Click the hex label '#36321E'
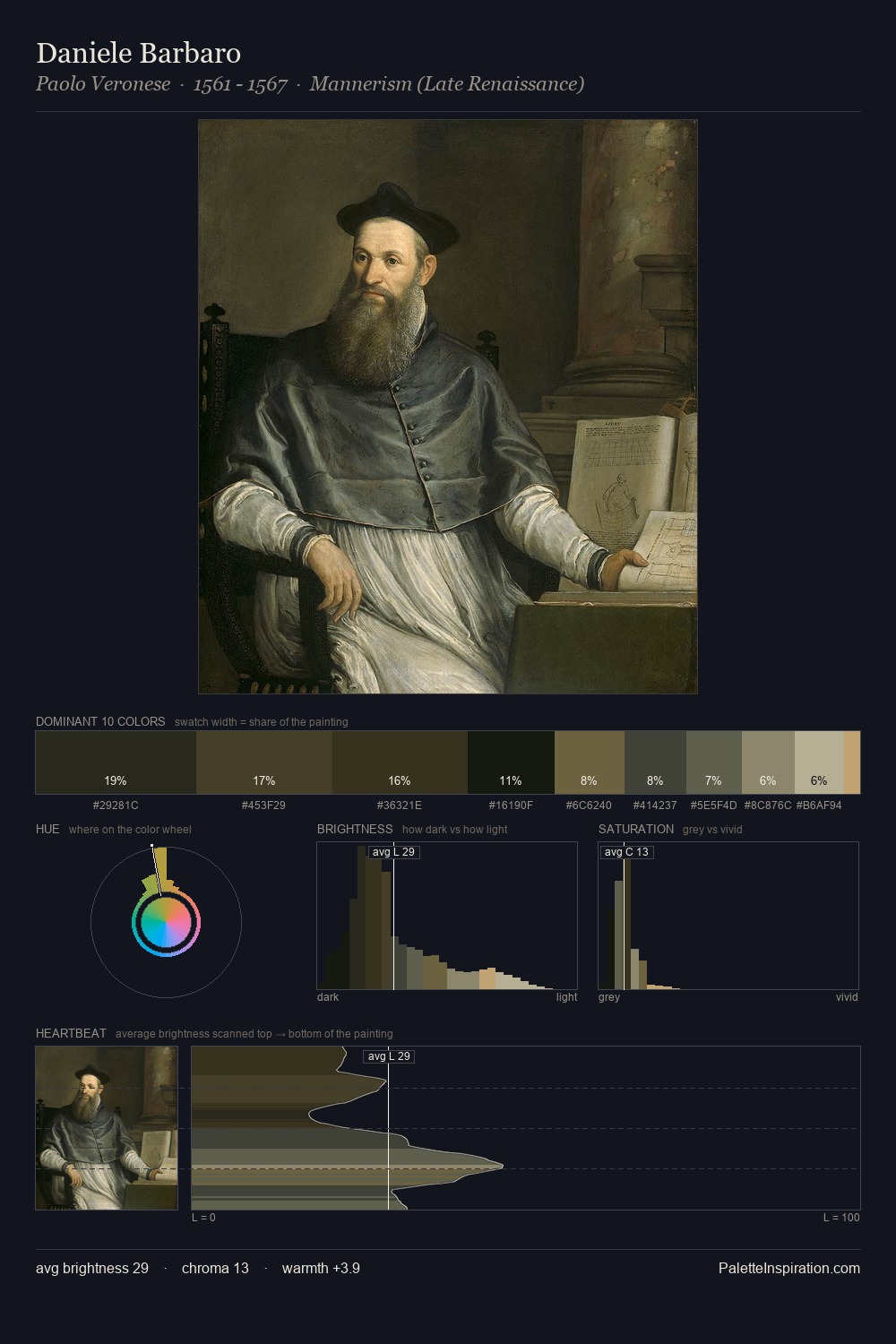 [x=400, y=806]
